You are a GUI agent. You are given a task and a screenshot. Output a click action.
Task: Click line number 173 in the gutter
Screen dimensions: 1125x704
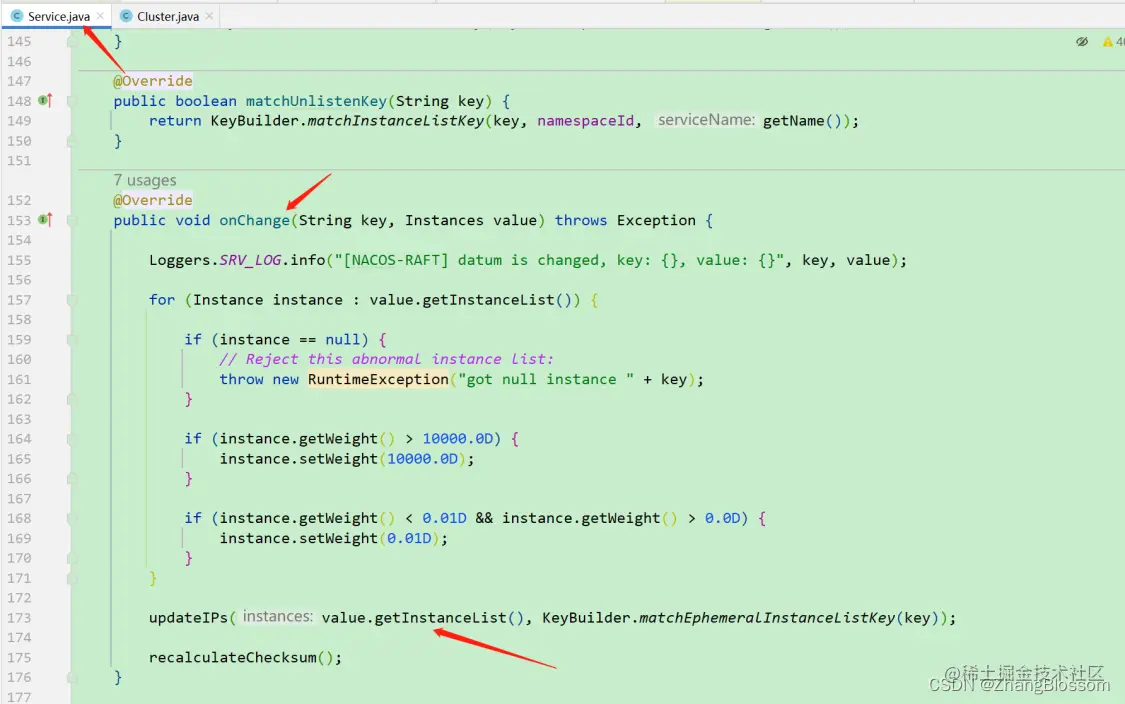[19, 618]
